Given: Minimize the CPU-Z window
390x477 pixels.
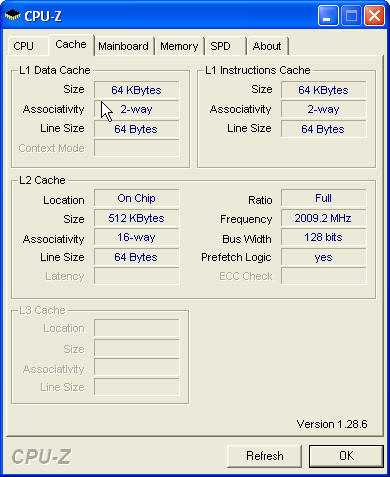Looking at the screenshot, I should (328, 16).
